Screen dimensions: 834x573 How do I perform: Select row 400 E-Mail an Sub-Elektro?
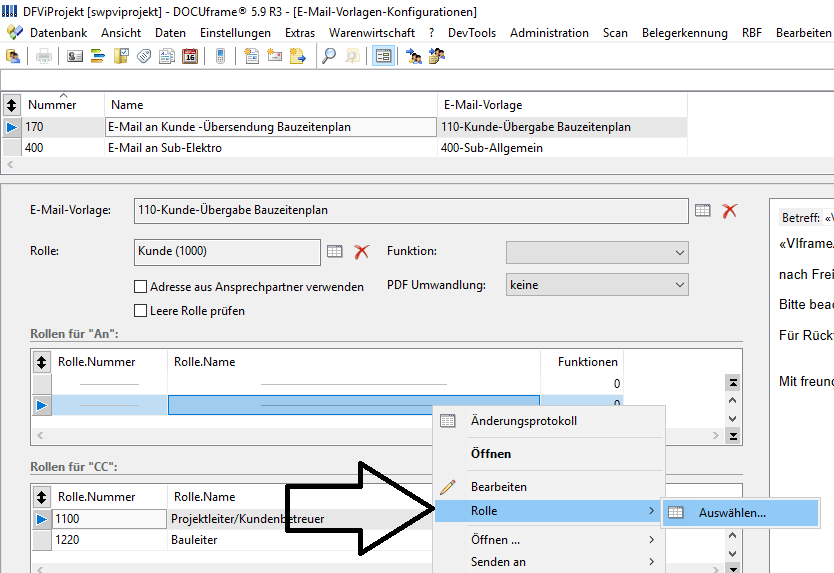pos(345,148)
